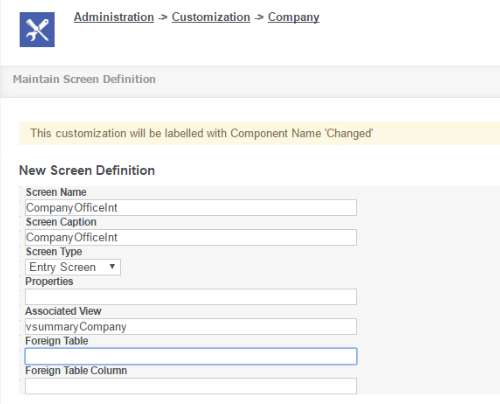Click the Screen Type label
Viewport: 500px width, 404px height.
click(x=54, y=252)
